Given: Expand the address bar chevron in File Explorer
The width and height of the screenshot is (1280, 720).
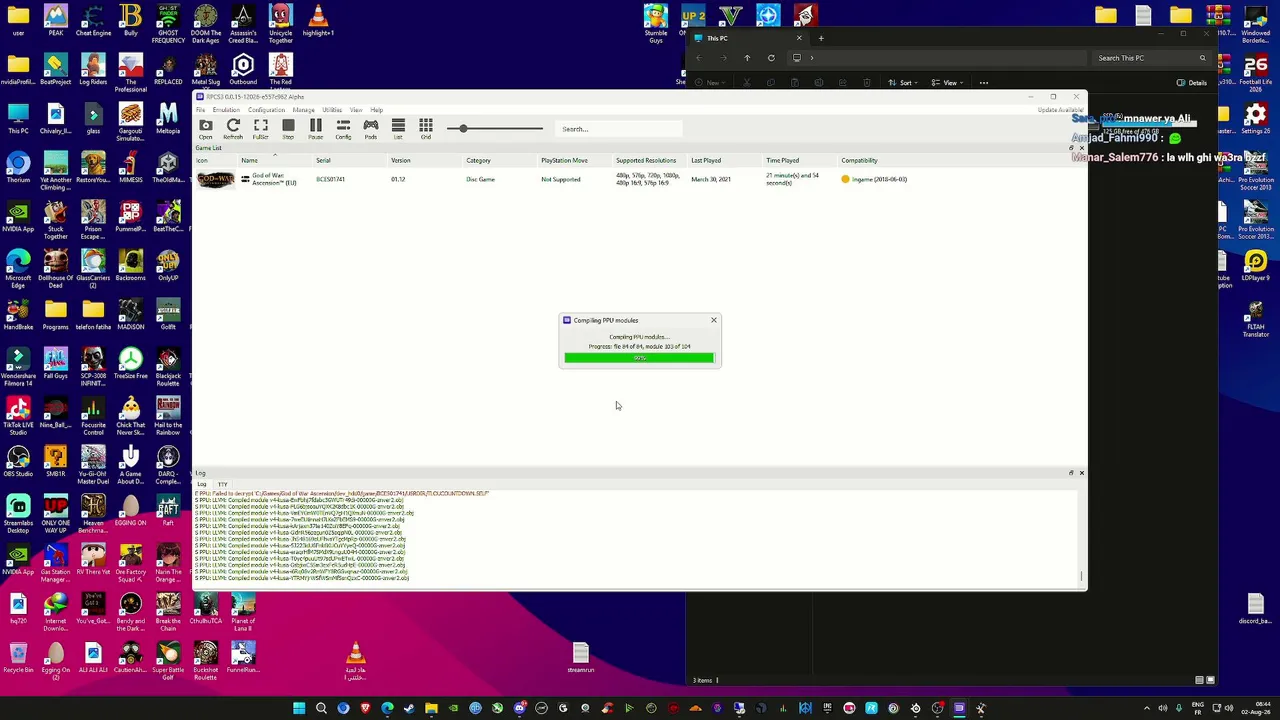Looking at the screenshot, I should (x=812, y=58).
